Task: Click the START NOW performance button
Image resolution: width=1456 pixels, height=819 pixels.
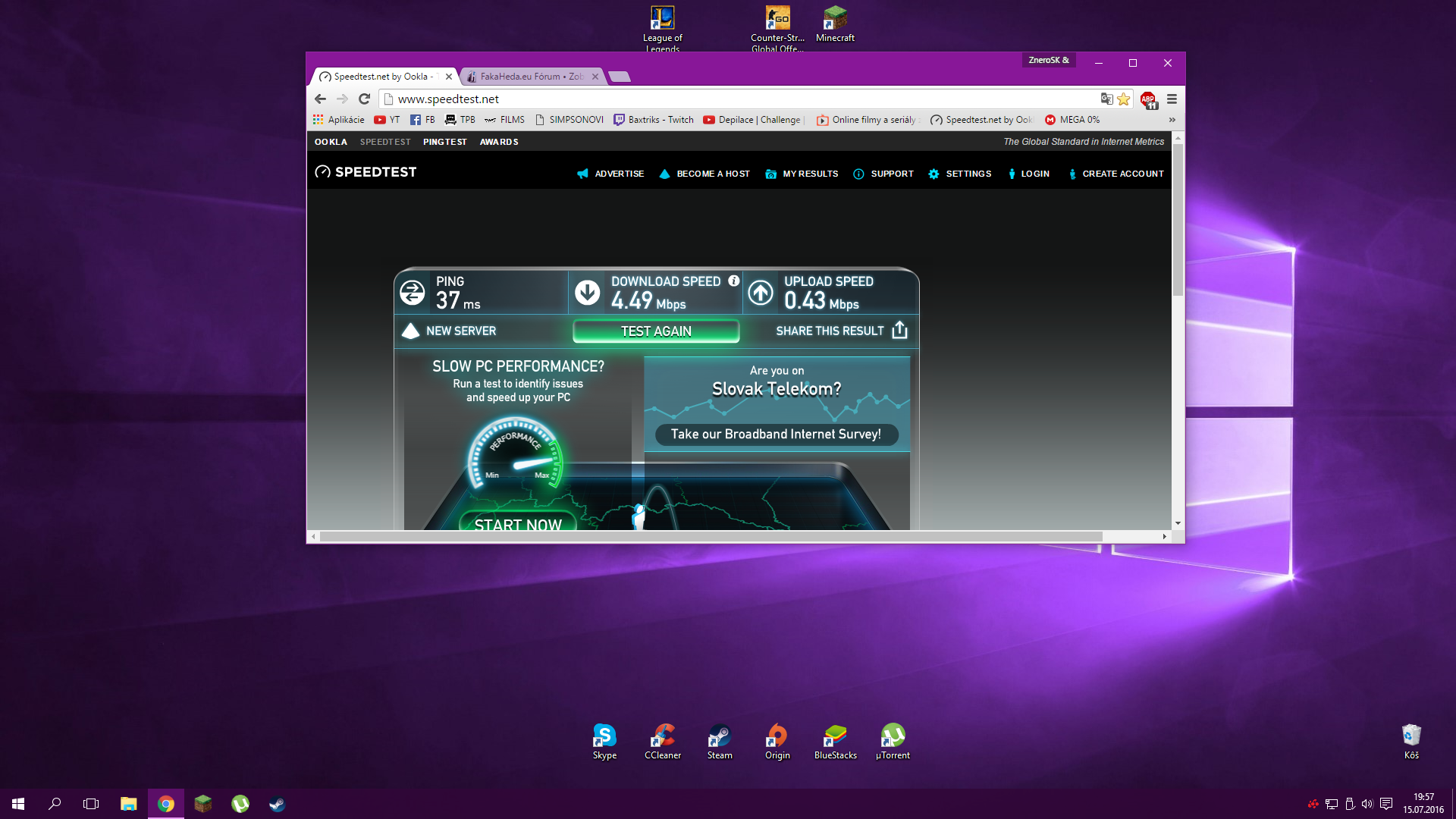Action: 518,522
